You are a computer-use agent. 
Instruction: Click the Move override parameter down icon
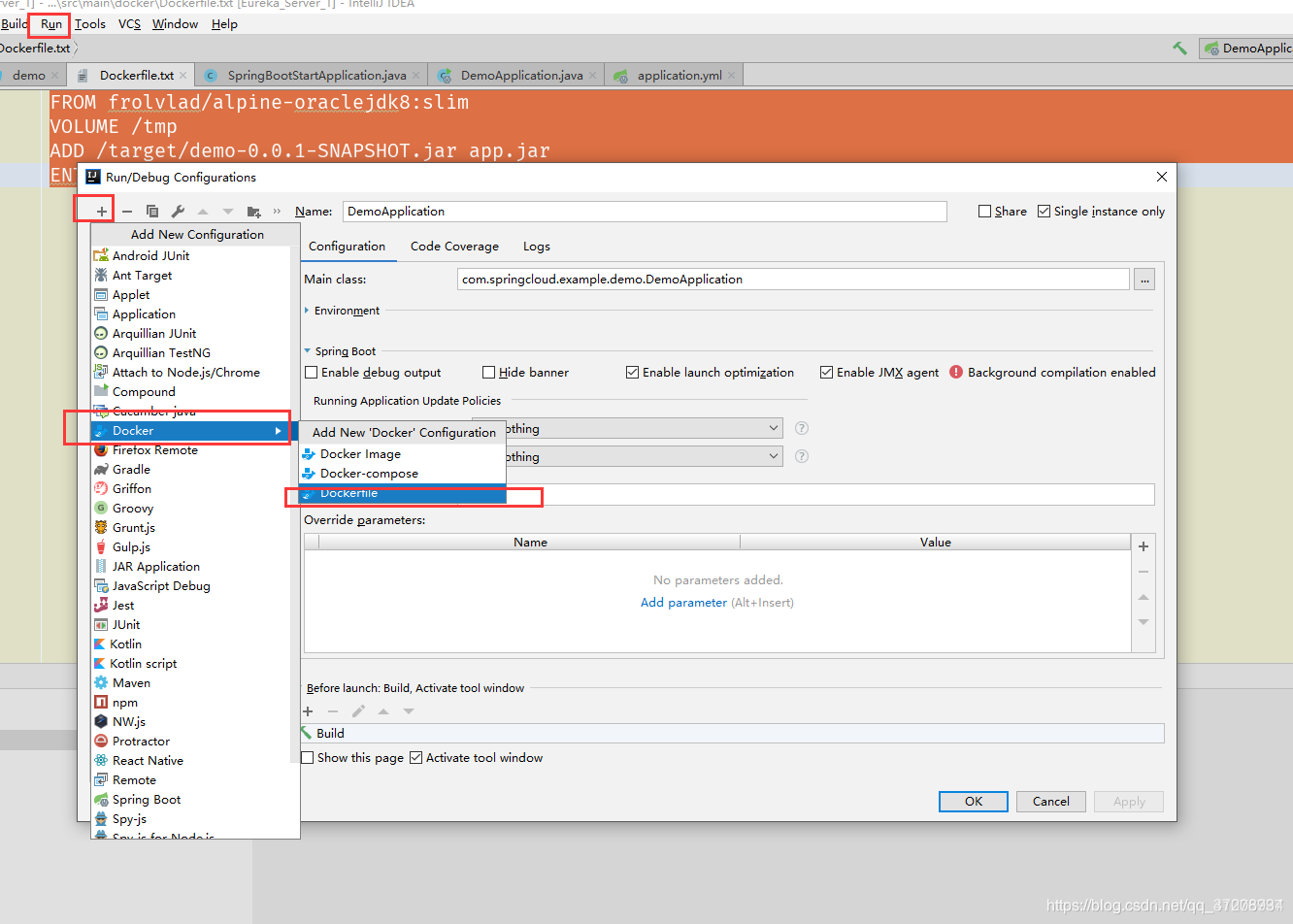point(1144,622)
